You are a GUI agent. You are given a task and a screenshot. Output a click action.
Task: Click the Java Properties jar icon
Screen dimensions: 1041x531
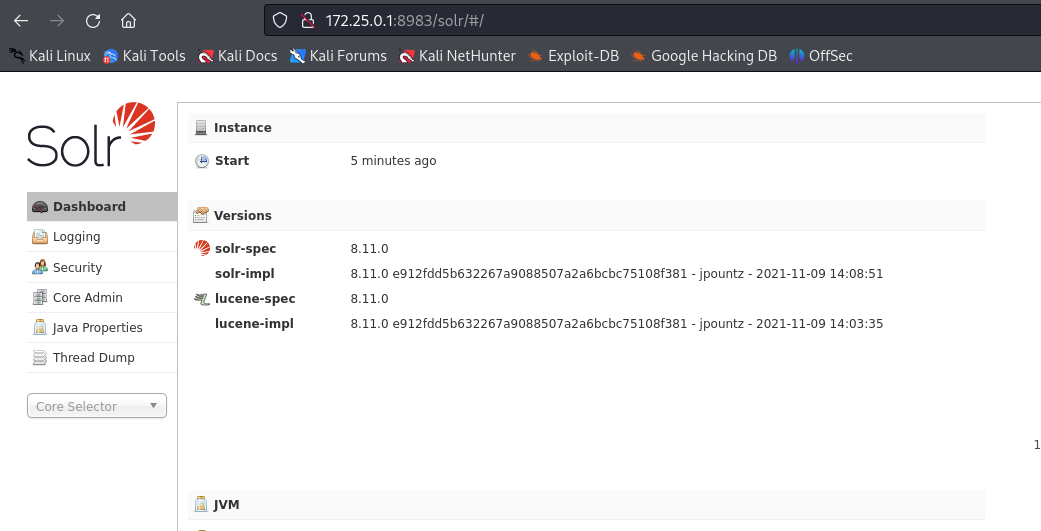click(x=40, y=327)
